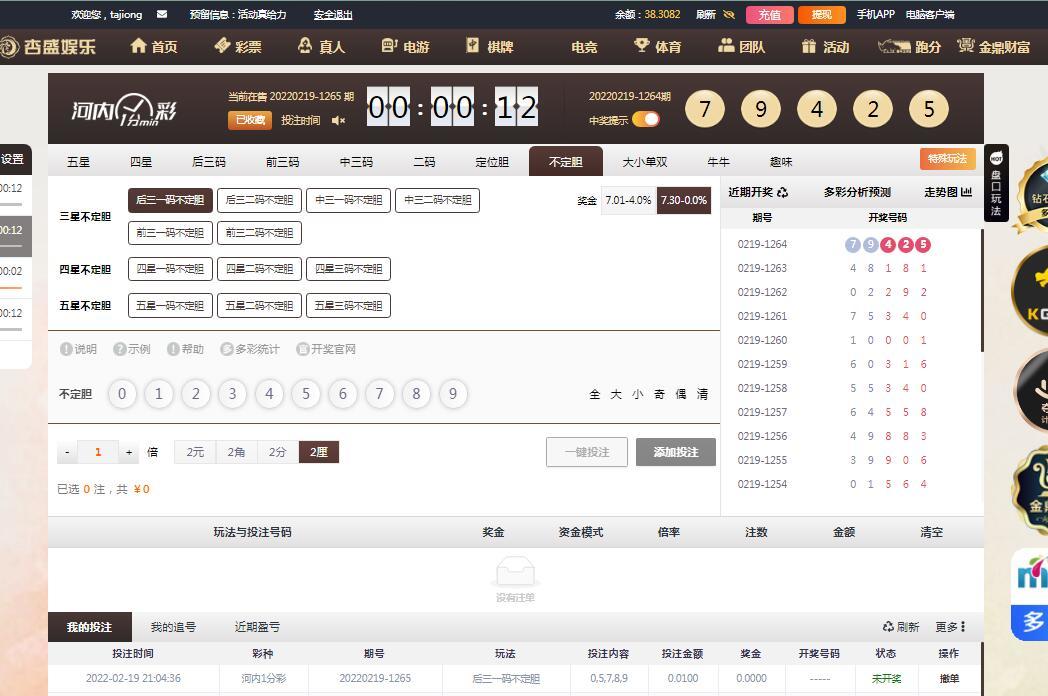Select the 2元 amount mode

point(195,452)
